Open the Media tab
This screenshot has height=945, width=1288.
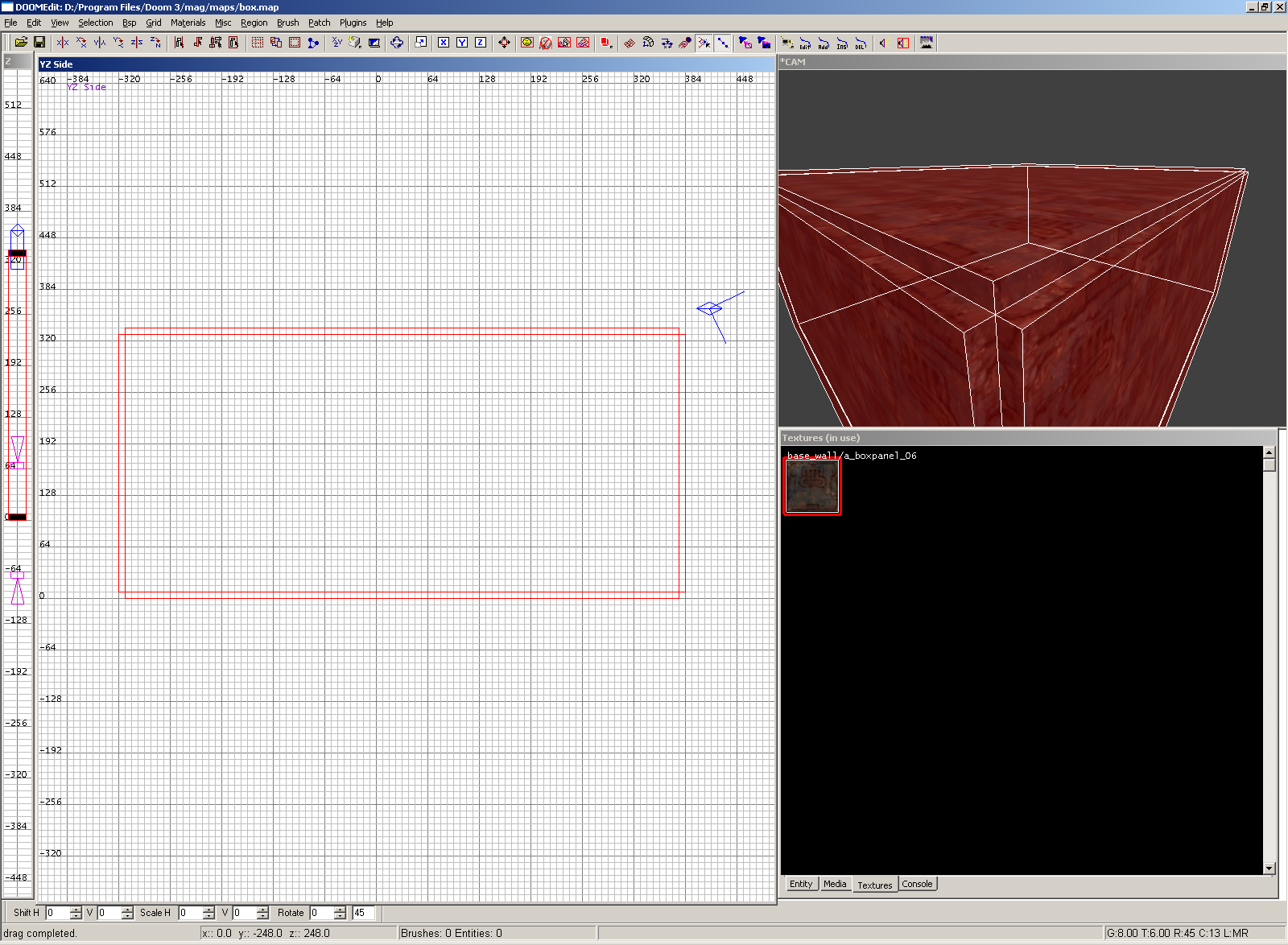point(835,884)
